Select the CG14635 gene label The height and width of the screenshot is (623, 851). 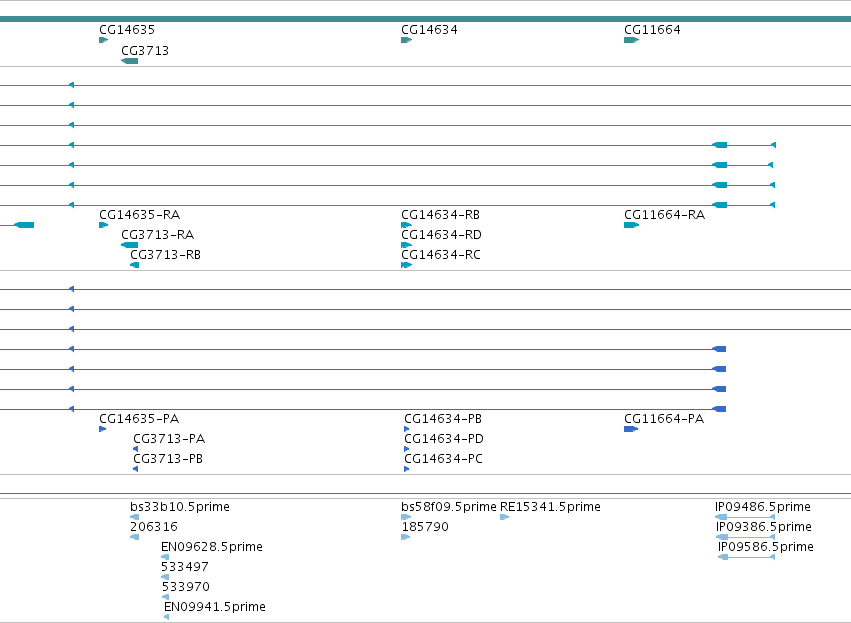coord(127,30)
